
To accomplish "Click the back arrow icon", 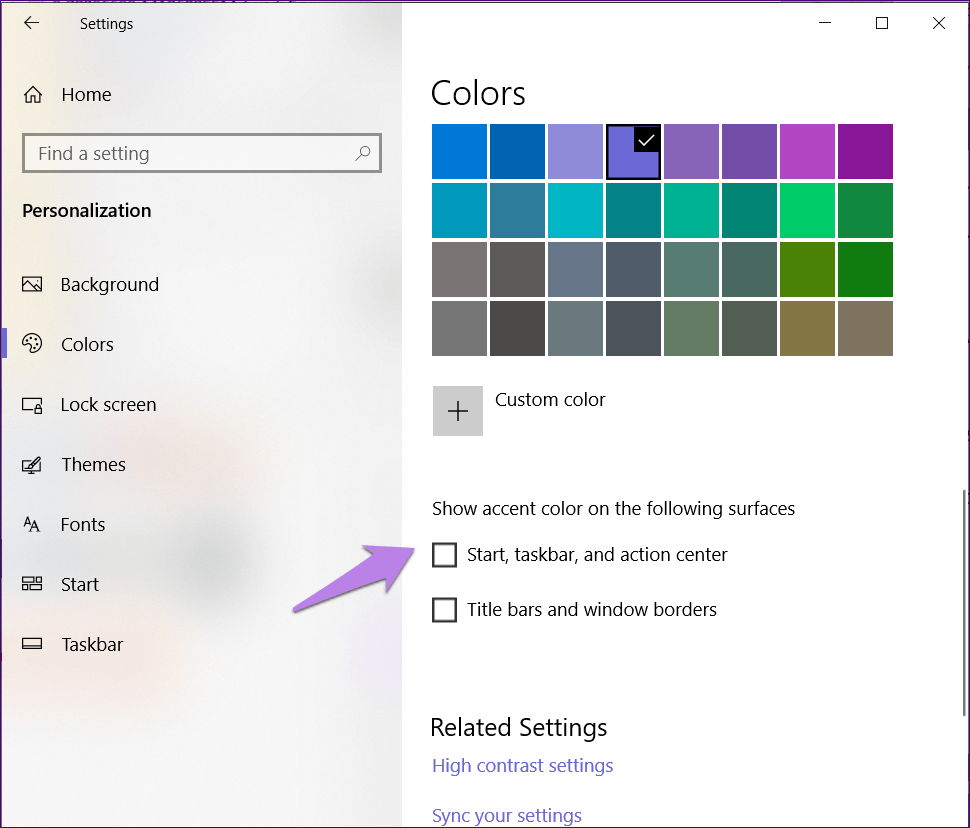I will coord(32,23).
